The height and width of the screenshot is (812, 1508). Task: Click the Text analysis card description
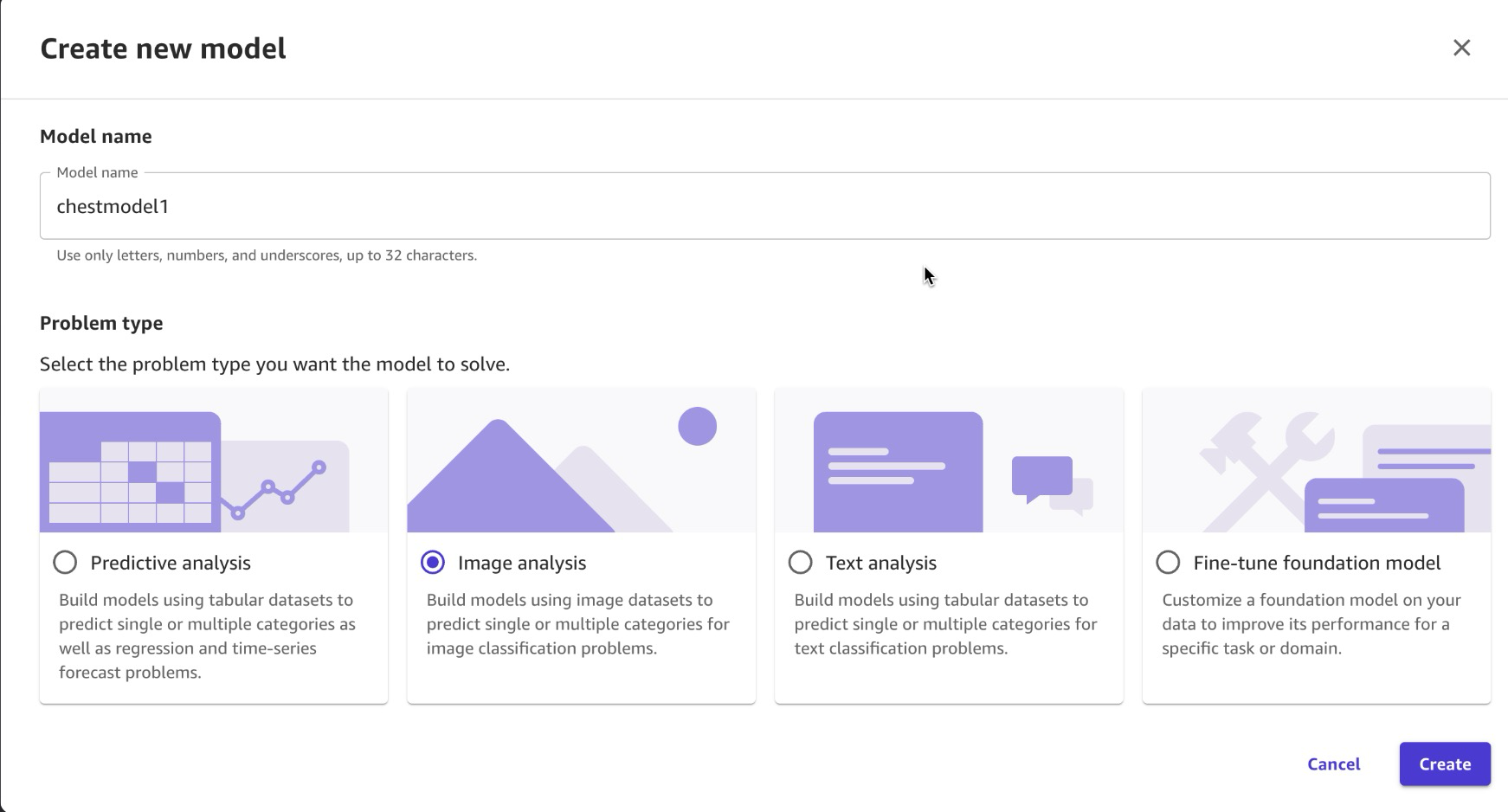click(x=945, y=624)
